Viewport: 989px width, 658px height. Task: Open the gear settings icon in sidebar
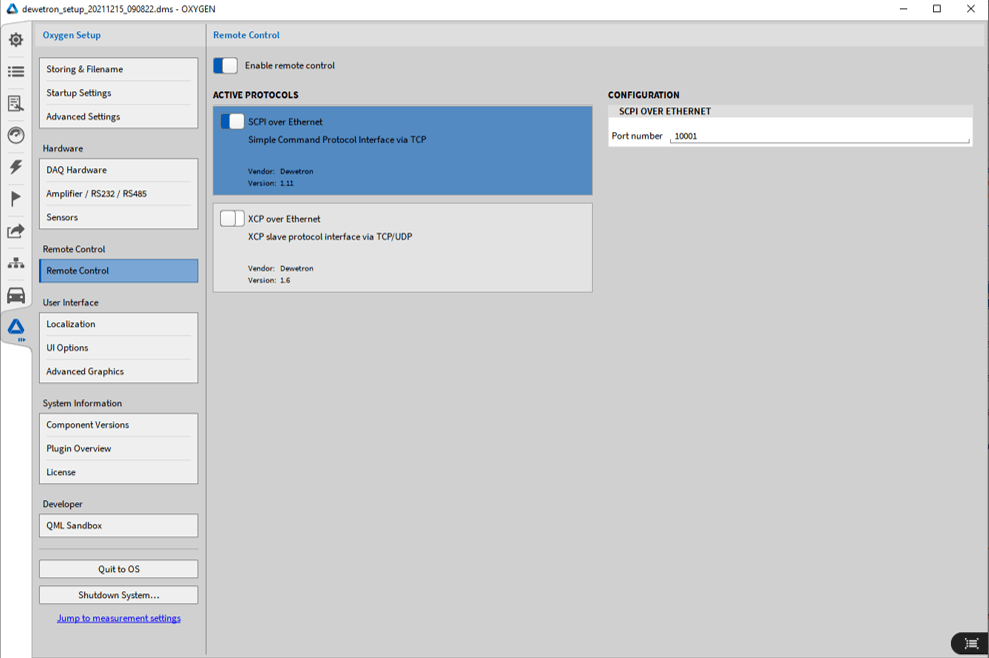coord(16,40)
